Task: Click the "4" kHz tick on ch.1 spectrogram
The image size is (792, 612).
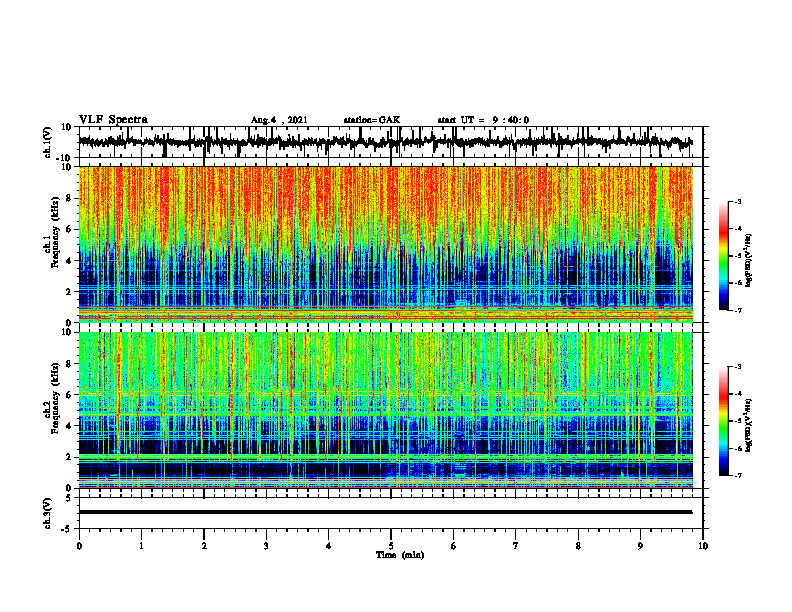Action: coord(70,261)
